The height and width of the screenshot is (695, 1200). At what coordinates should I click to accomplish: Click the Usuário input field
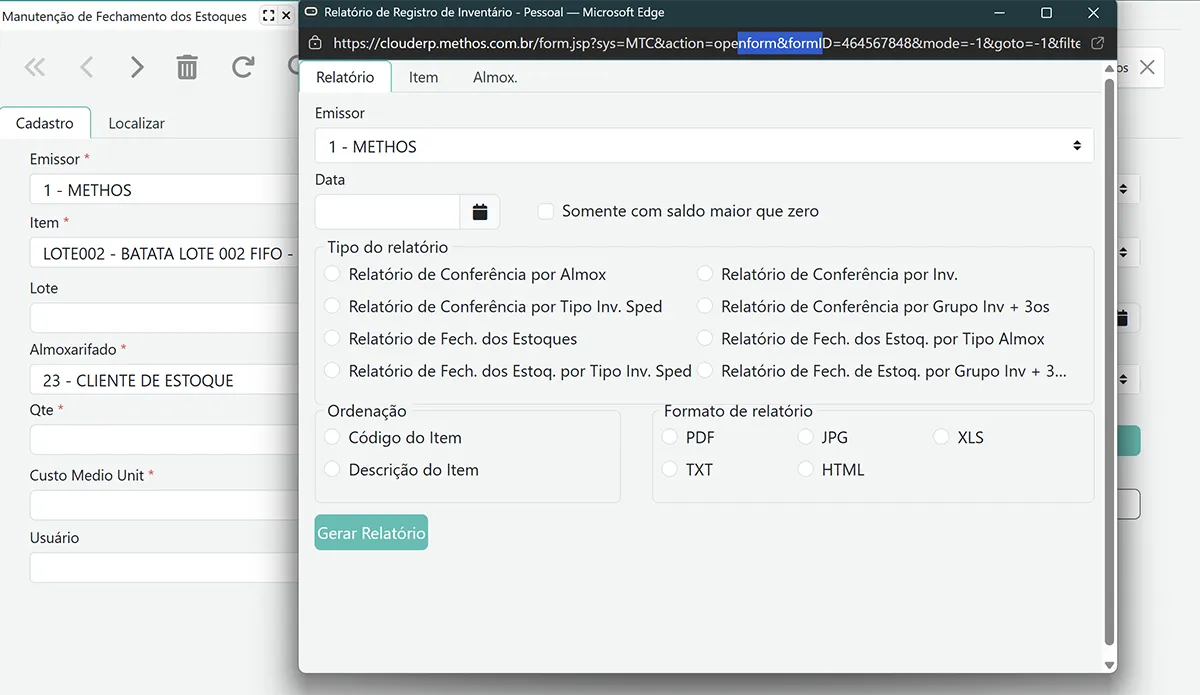click(164, 567)
